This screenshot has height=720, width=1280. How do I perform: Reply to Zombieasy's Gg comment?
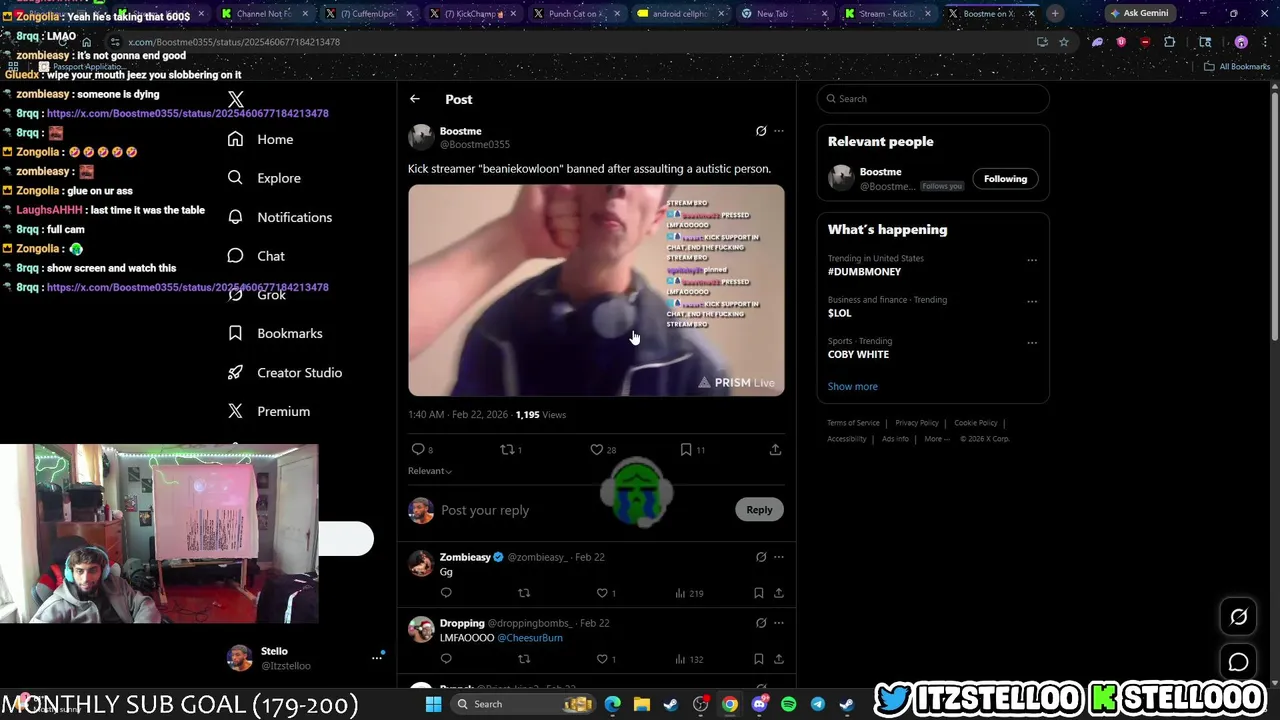[446, 593]
